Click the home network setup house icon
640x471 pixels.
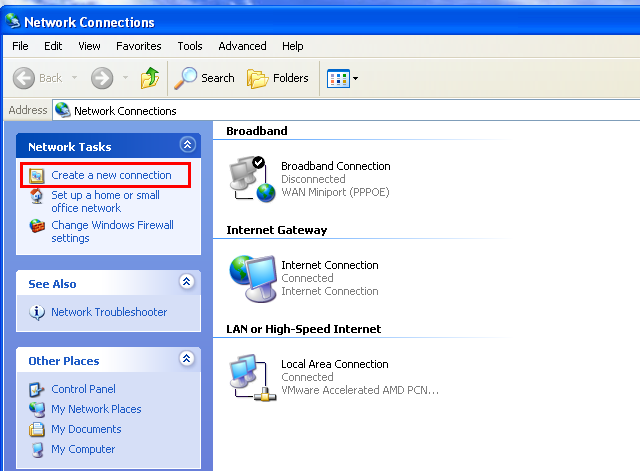pos(37,196)
